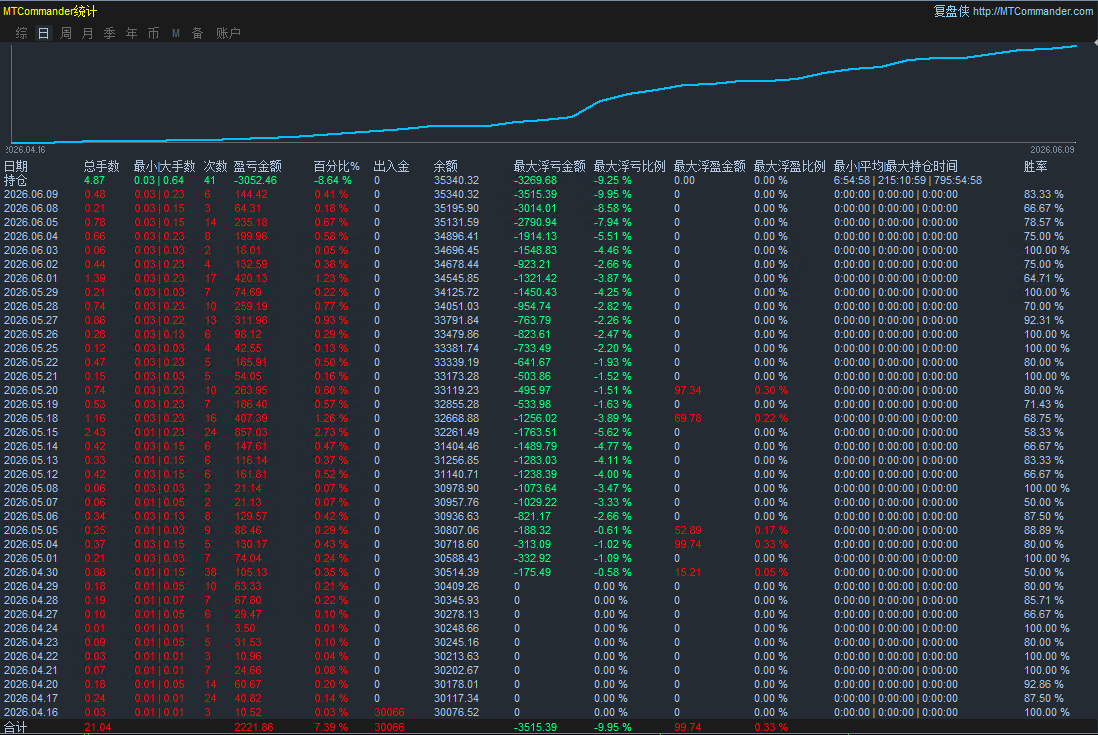The height and width of the screenshot is (735, 1098).
Task: Open the 币 currency tab
Action: [x=153, y=33]
